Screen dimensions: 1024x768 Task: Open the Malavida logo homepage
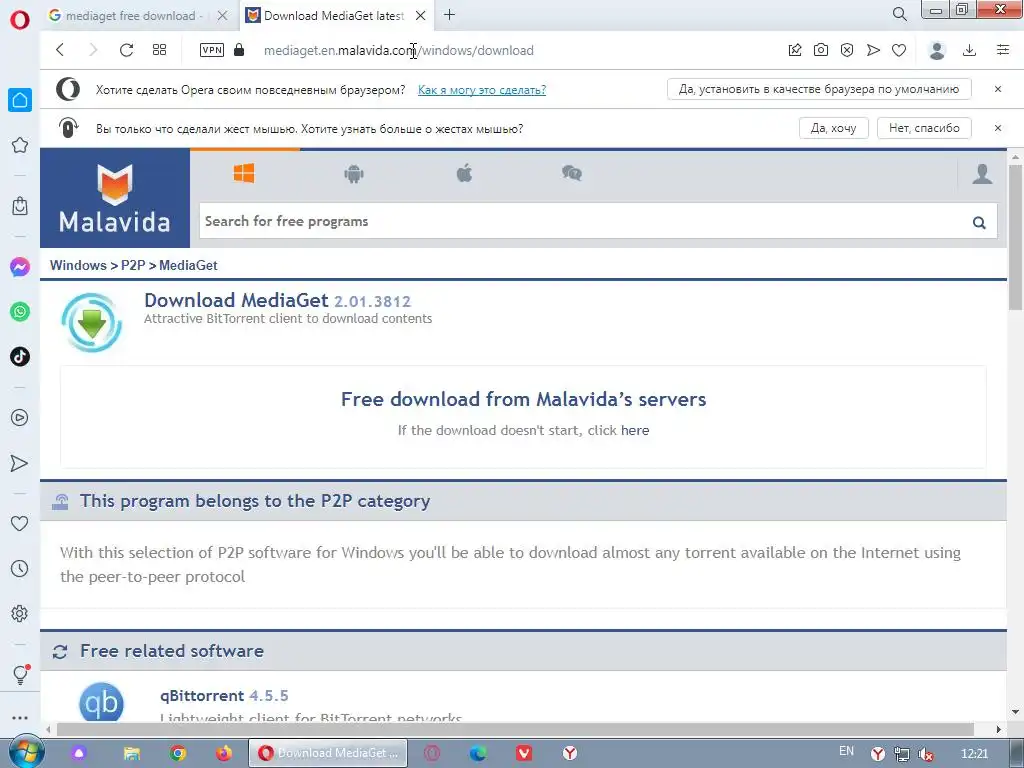point(115,199)
